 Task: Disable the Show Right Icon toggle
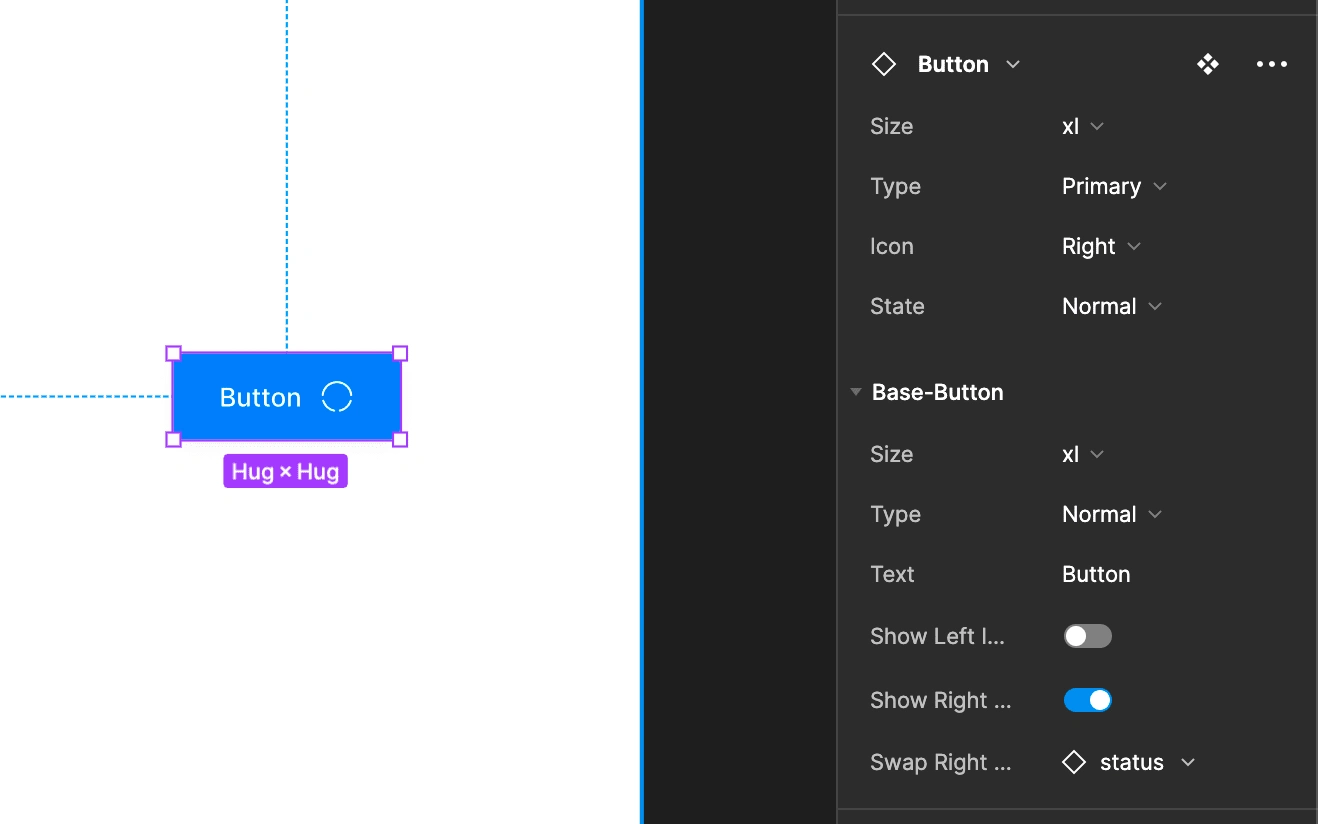point(1088,700)
